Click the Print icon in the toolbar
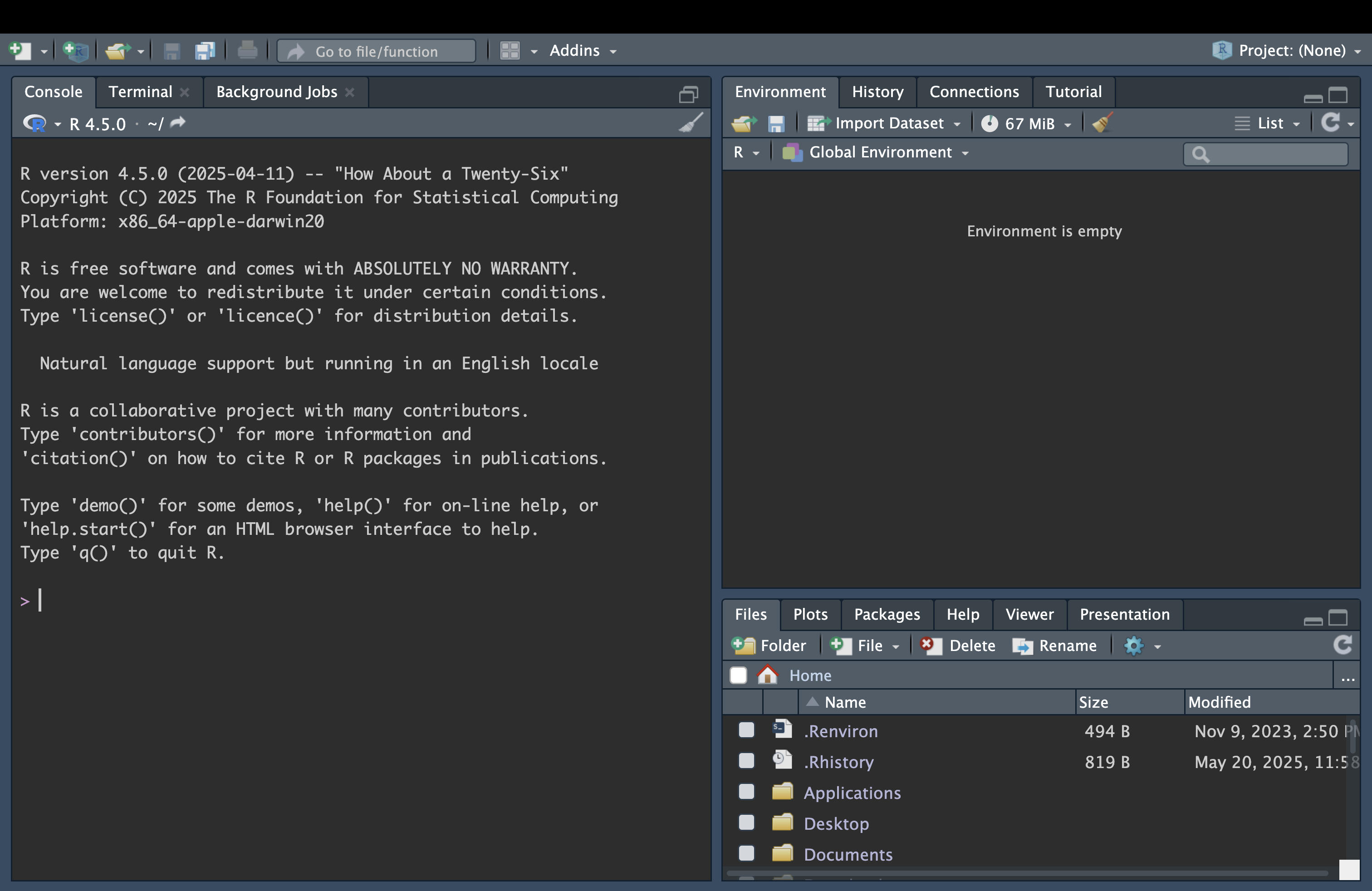 pyautogui.click(x=247, y=50)
